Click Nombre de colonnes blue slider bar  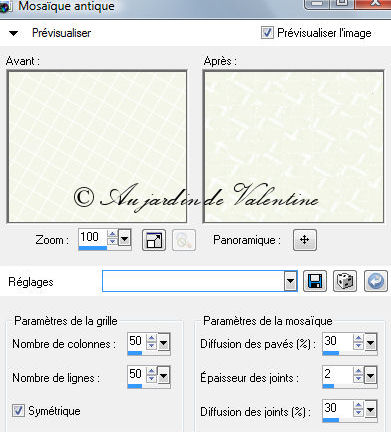pos(135,353)
